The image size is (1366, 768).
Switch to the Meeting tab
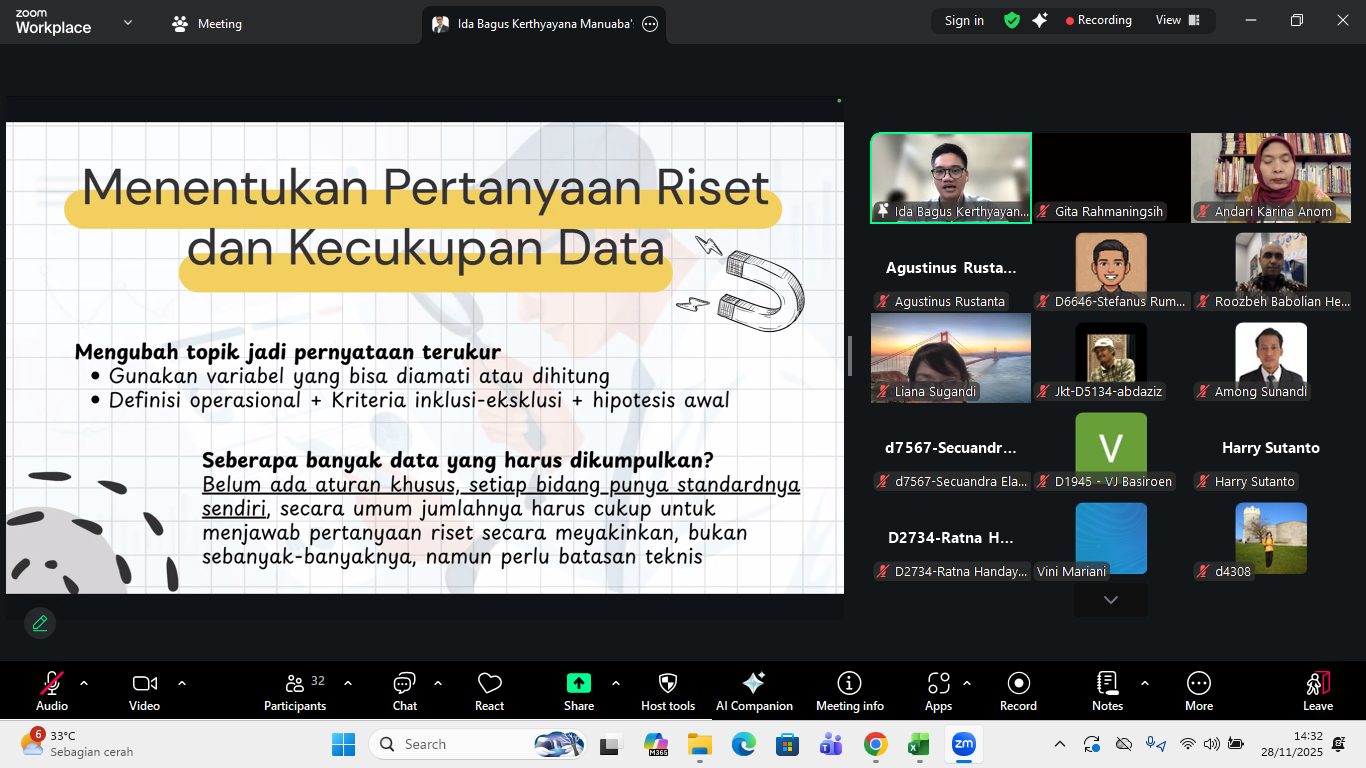(208, 24)
